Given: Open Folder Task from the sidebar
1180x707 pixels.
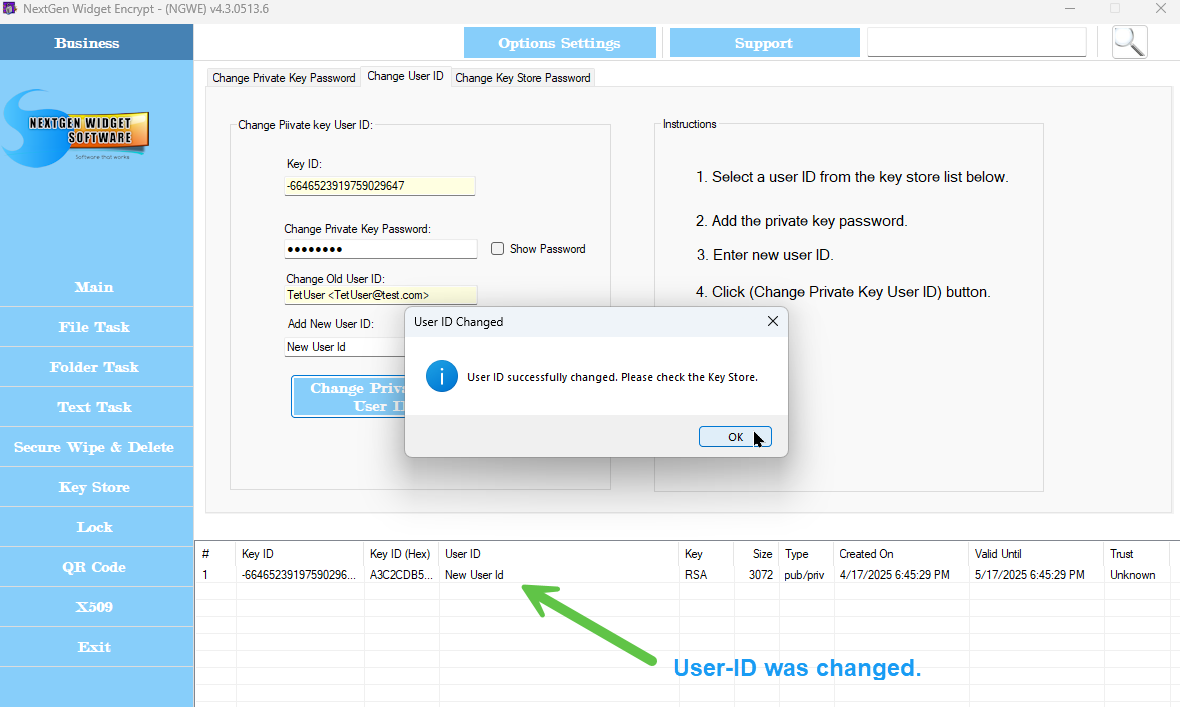Looking at the screenshot, I should tap(95, 367).
